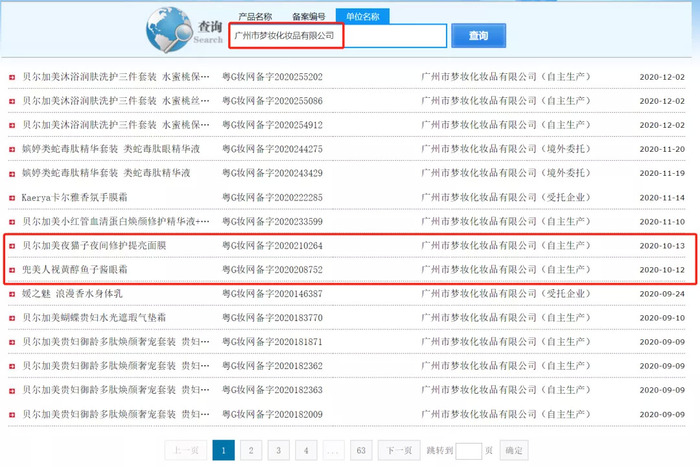Click red icon beside 粤G妆网备字2020181871 row
Image resolution: width=700 pixels, height=467 pixels.
pyautogui.click(x=12, y=343)
